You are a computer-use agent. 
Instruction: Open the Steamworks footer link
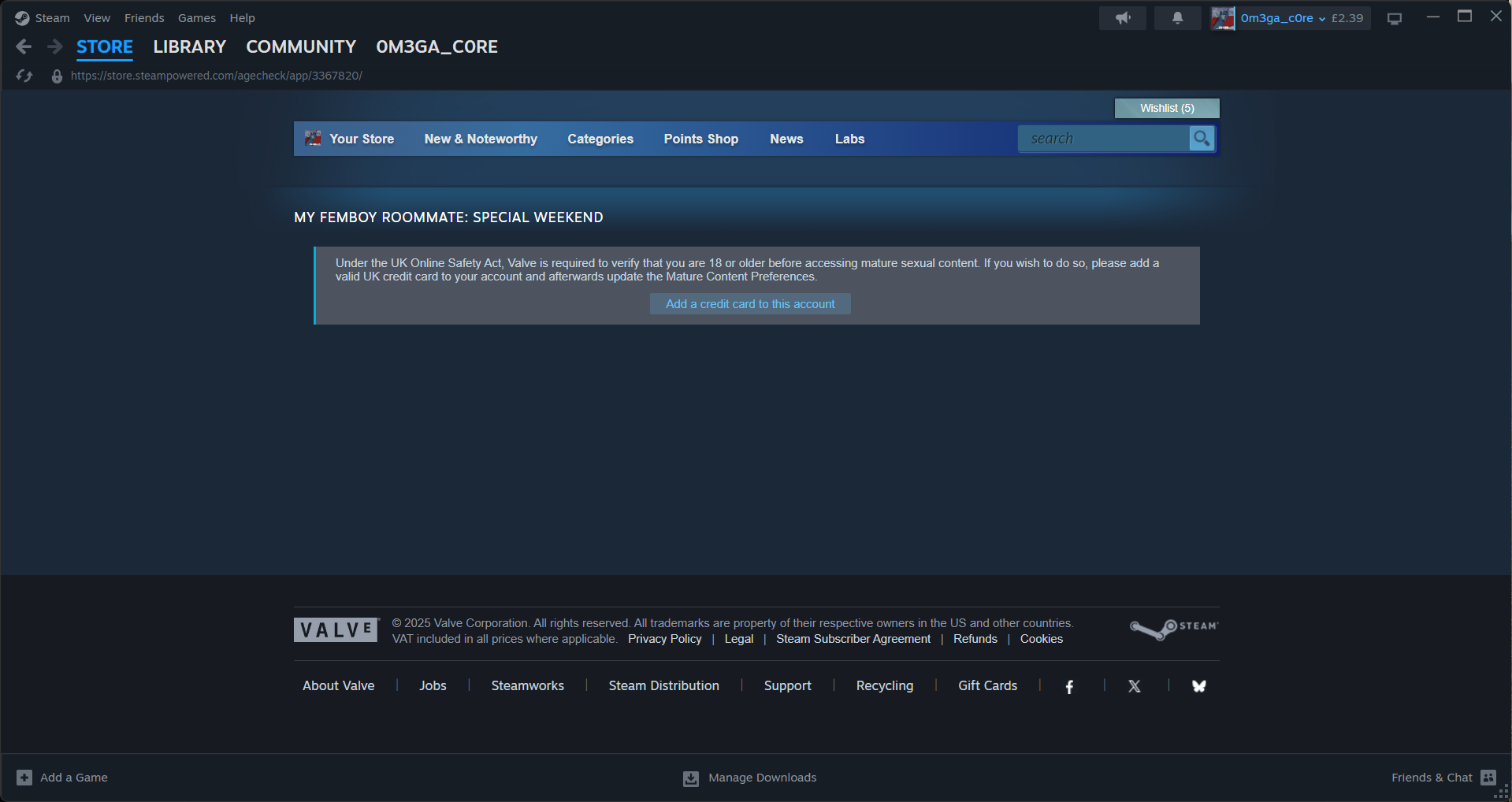[x=528, y=685]
